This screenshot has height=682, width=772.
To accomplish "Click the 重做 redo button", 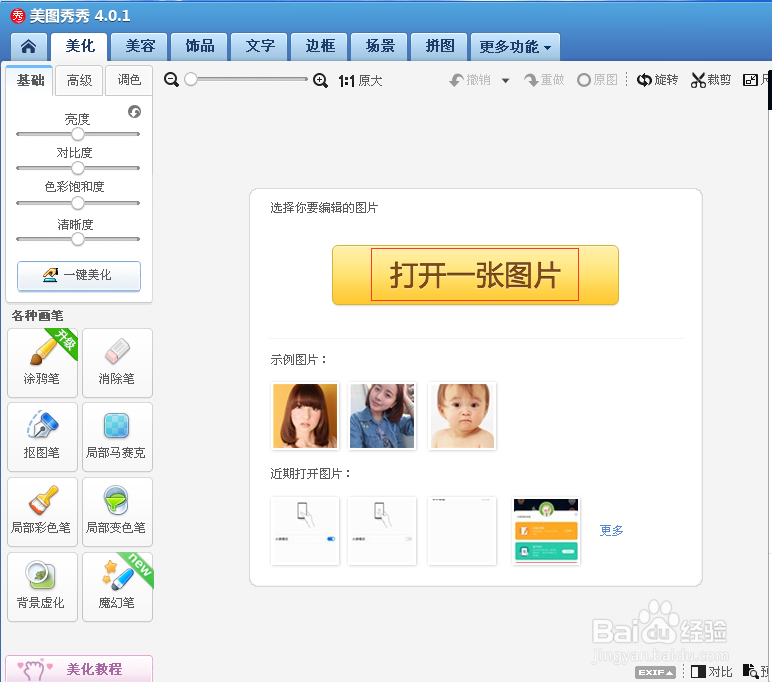I will tap(544, 80).
